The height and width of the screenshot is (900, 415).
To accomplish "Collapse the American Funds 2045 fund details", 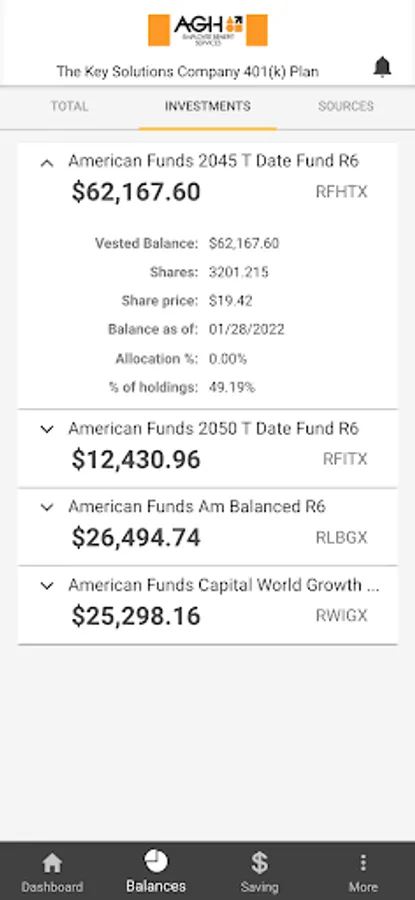I will (x=47, y=164).
